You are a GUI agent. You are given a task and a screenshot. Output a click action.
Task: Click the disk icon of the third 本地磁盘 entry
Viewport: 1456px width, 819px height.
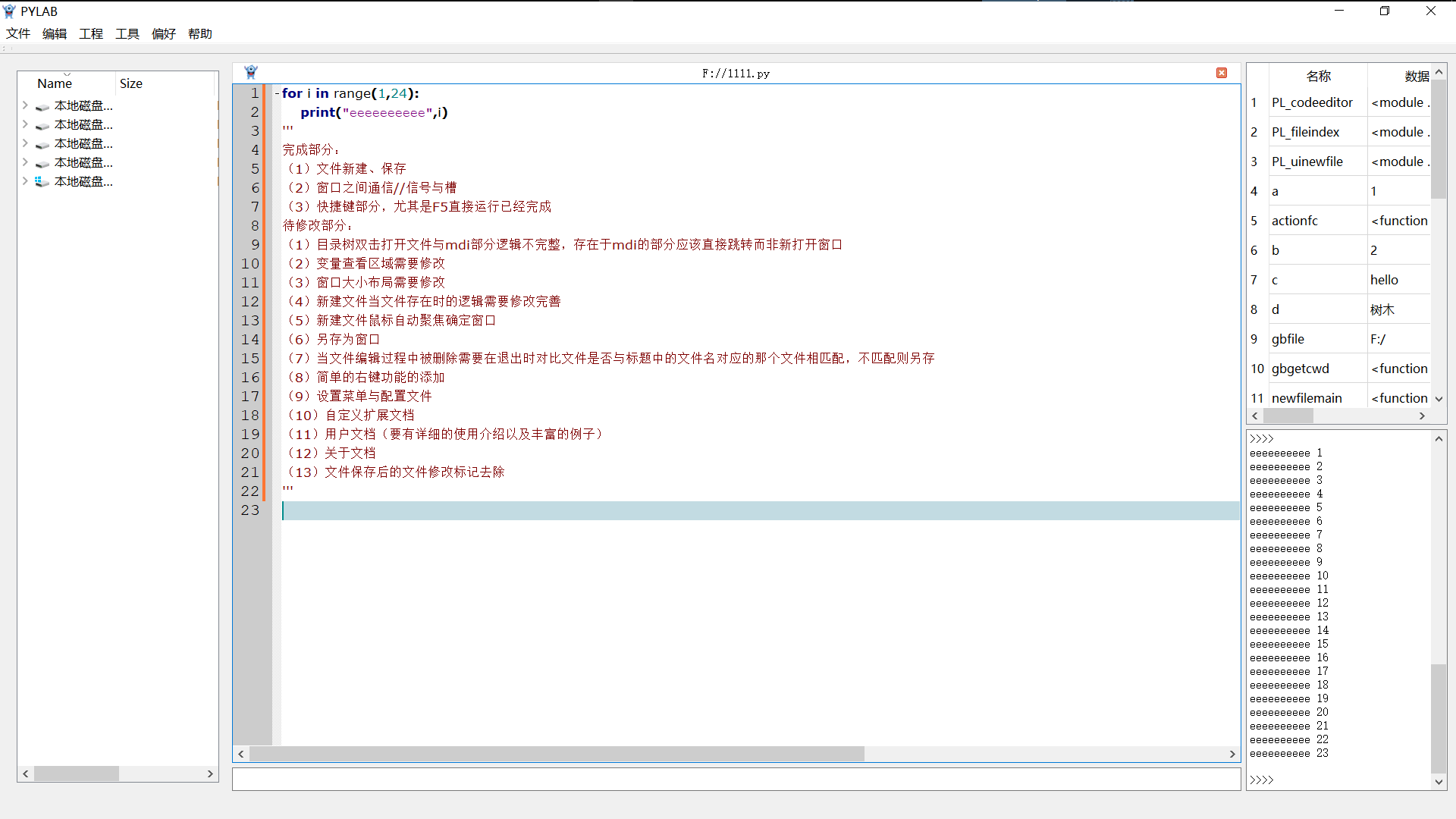pyautogui.click(x=42, y=143)
